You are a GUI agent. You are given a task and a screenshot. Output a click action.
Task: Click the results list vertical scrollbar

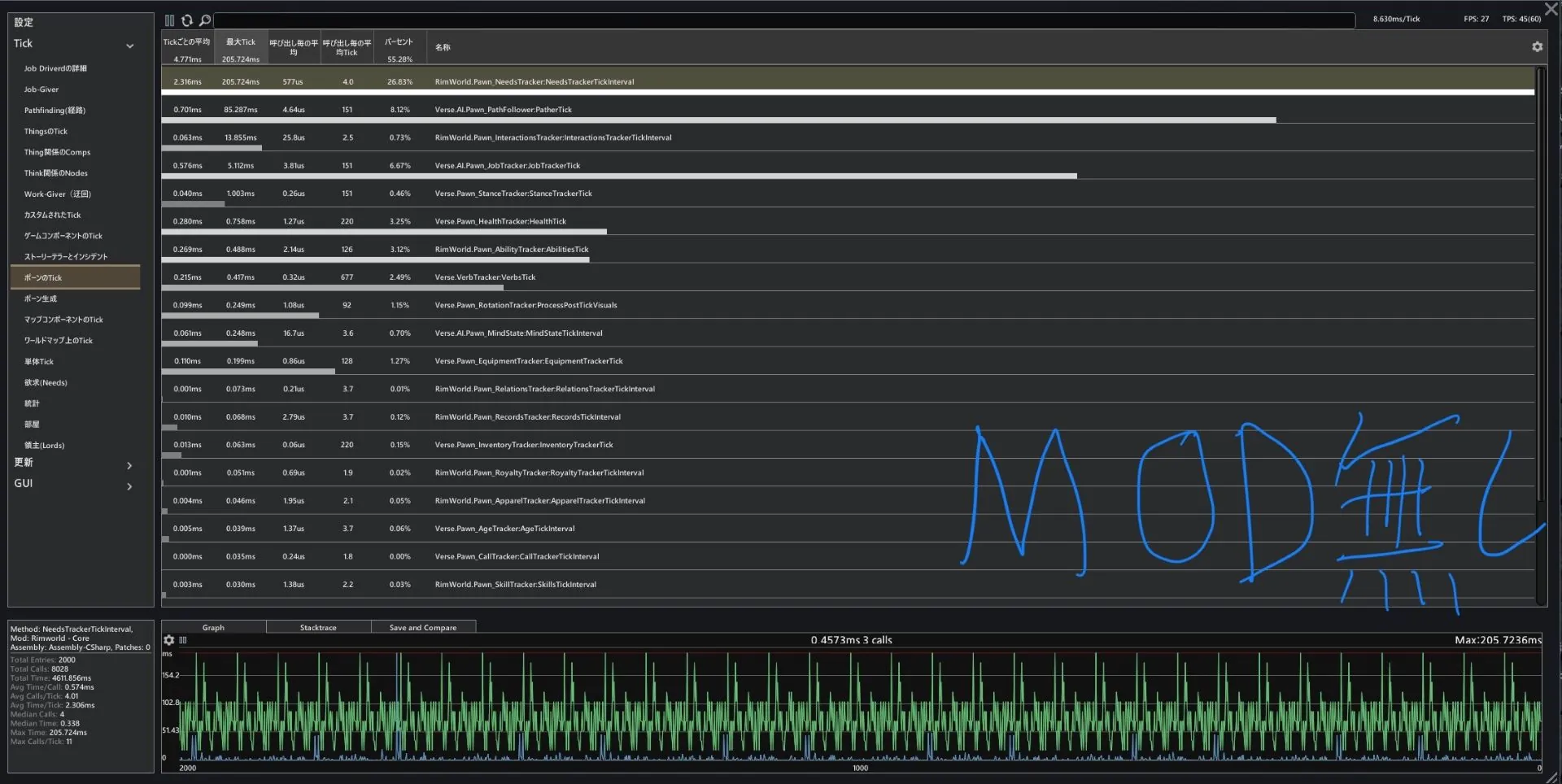coord(1539,285)
